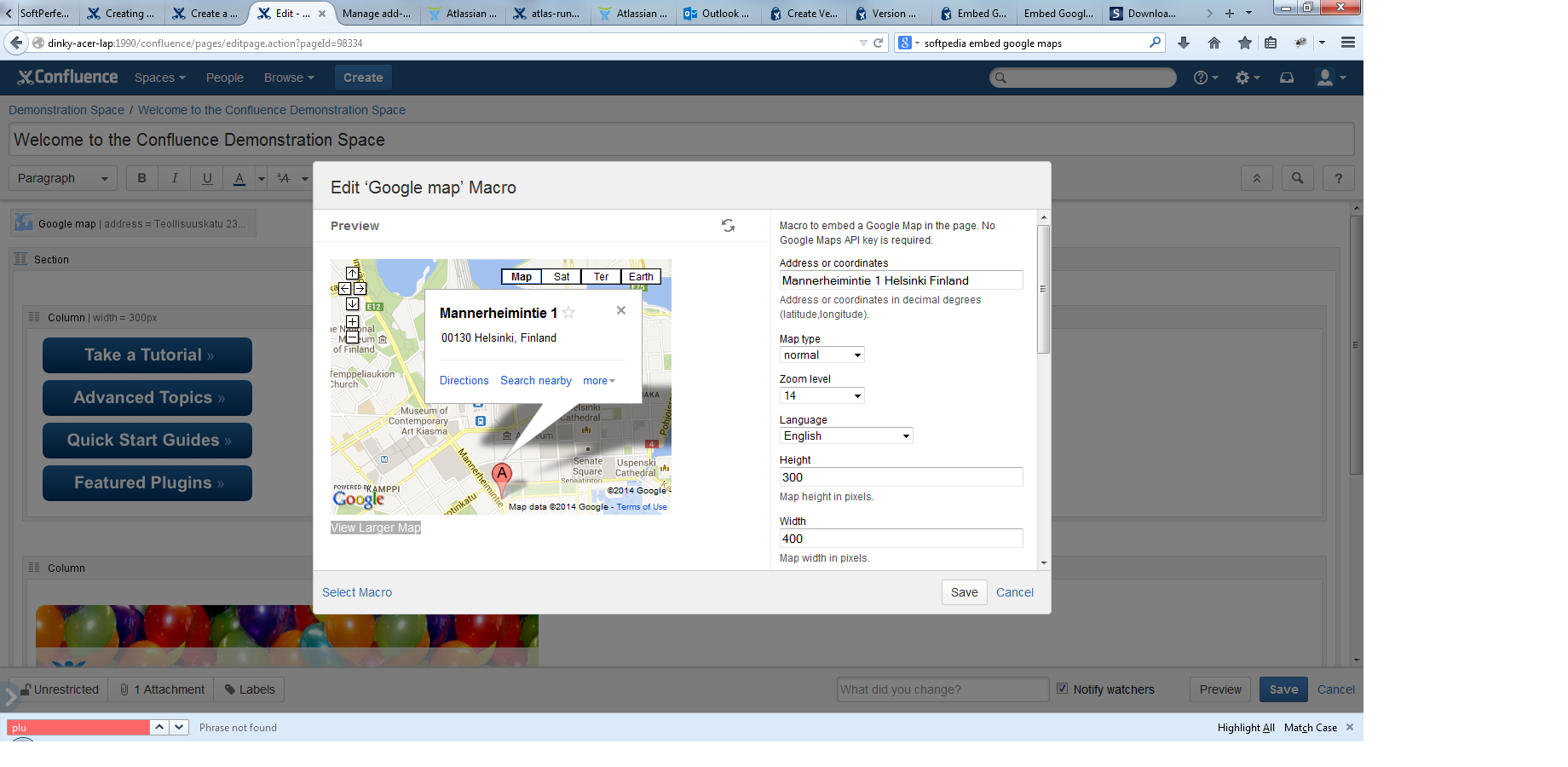1568x767 pixels.
Task: Pan the map right
Action: click(x=360, y=288)
